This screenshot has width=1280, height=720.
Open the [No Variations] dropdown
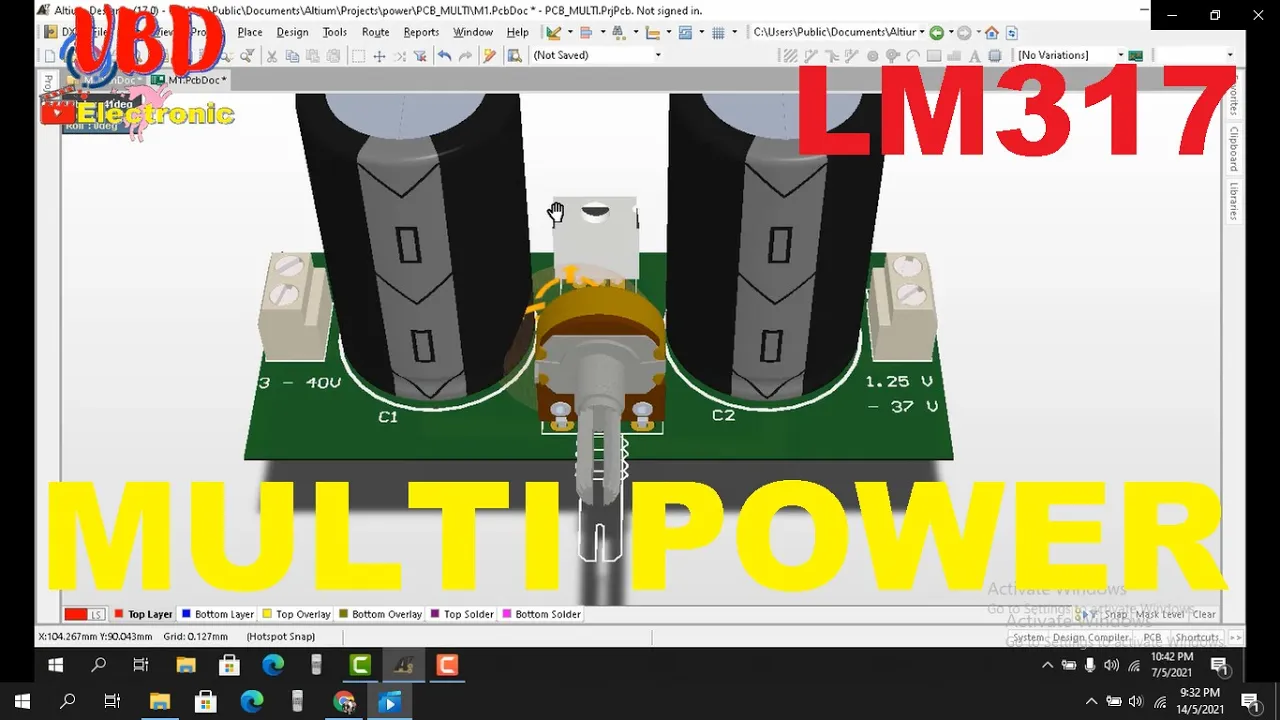[x=1121, y=55]
